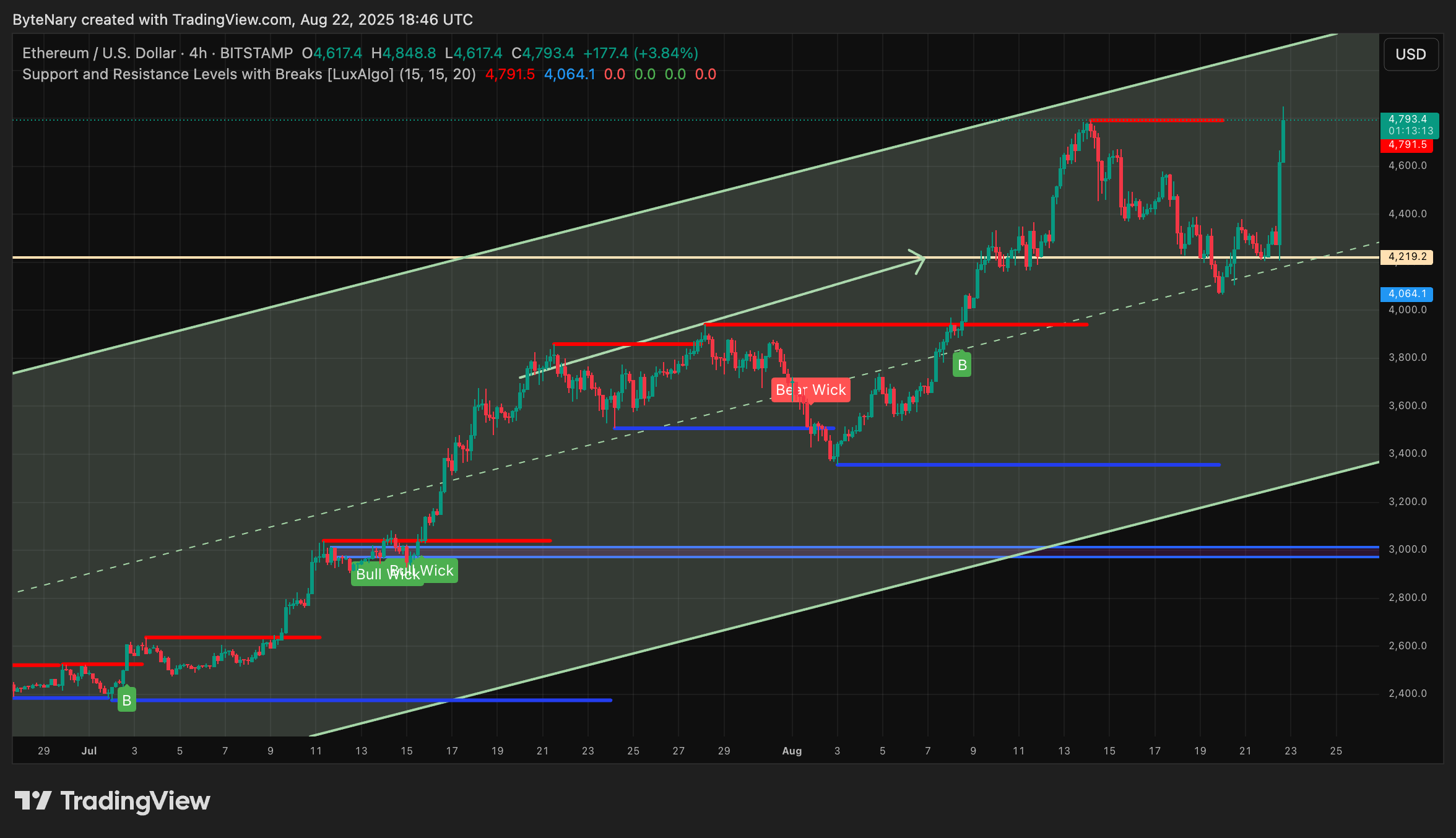Open the 4h timeframe selector in the header
Screen dimensions: 1456x838
tap(197, 53)
